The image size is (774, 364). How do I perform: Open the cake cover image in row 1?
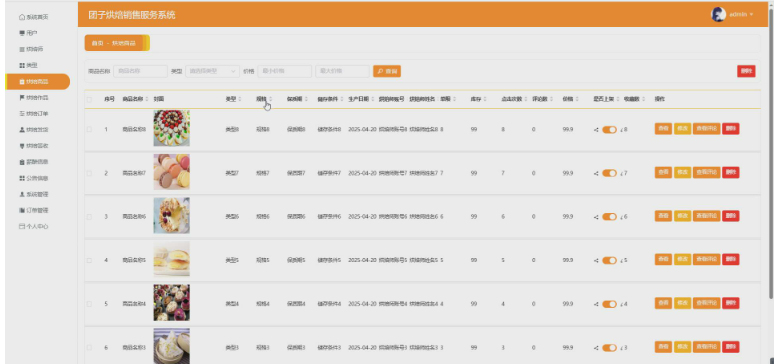pos(171,128)
